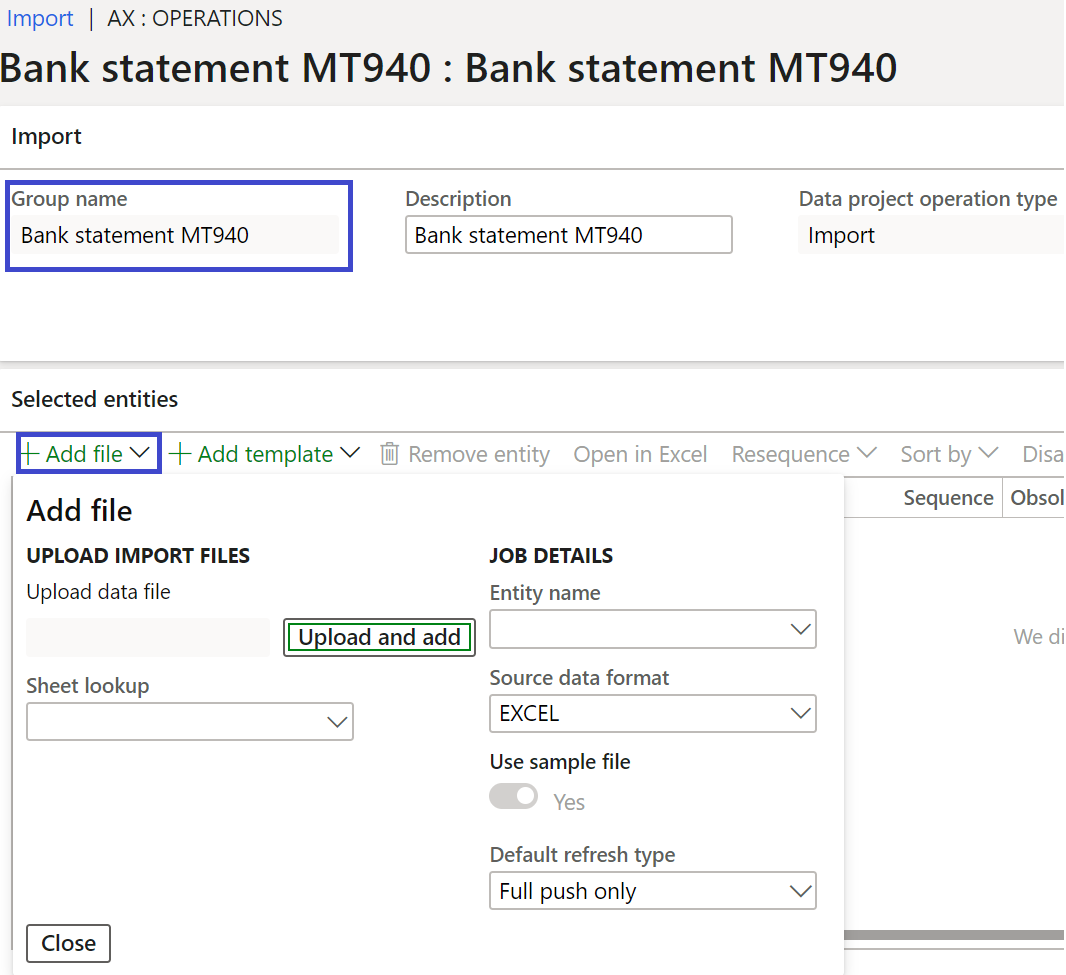Click the plus icon beside Add template

point(179,454)
